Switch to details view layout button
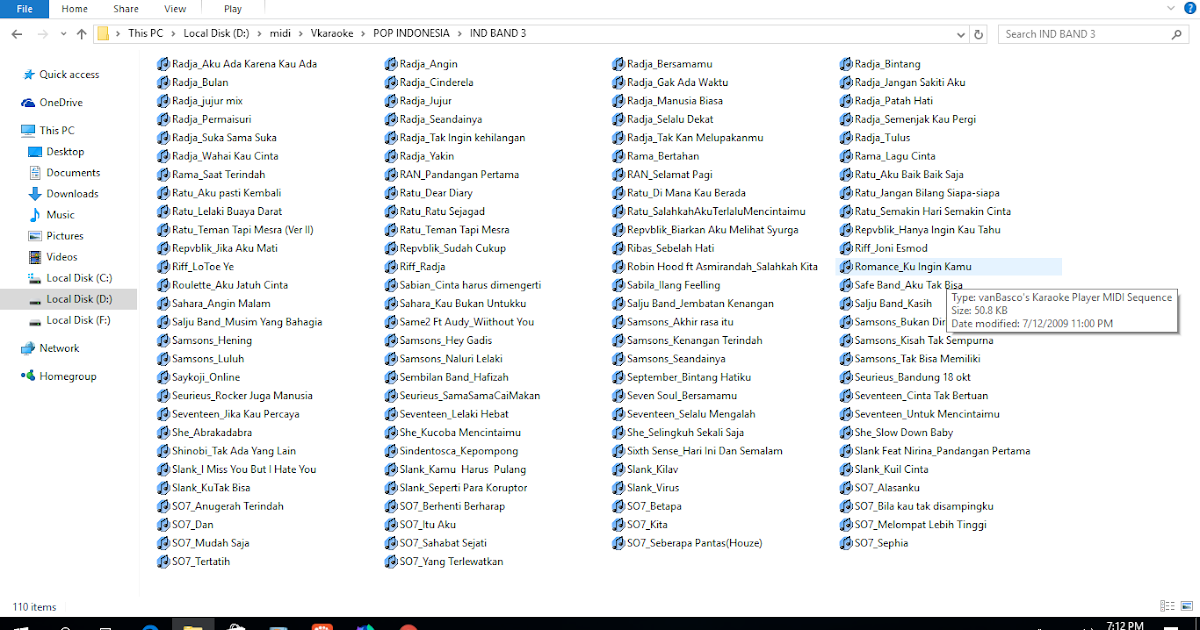 tap(1168, 606)
